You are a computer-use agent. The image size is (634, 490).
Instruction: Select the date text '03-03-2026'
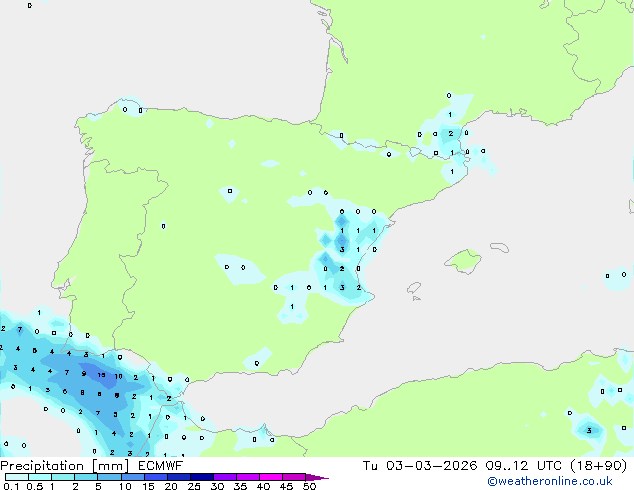[431, 466]
